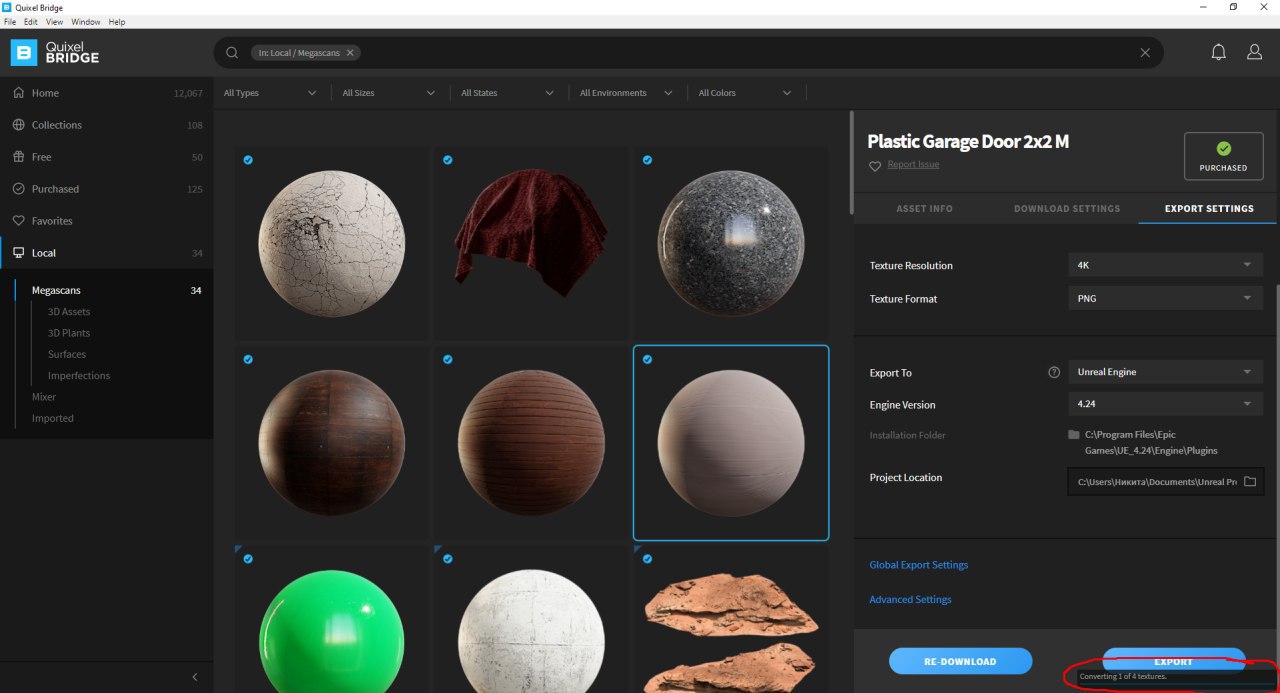
Task: Click the Project Location path field
Action: pyautogui.click(x=1165, y=482)
